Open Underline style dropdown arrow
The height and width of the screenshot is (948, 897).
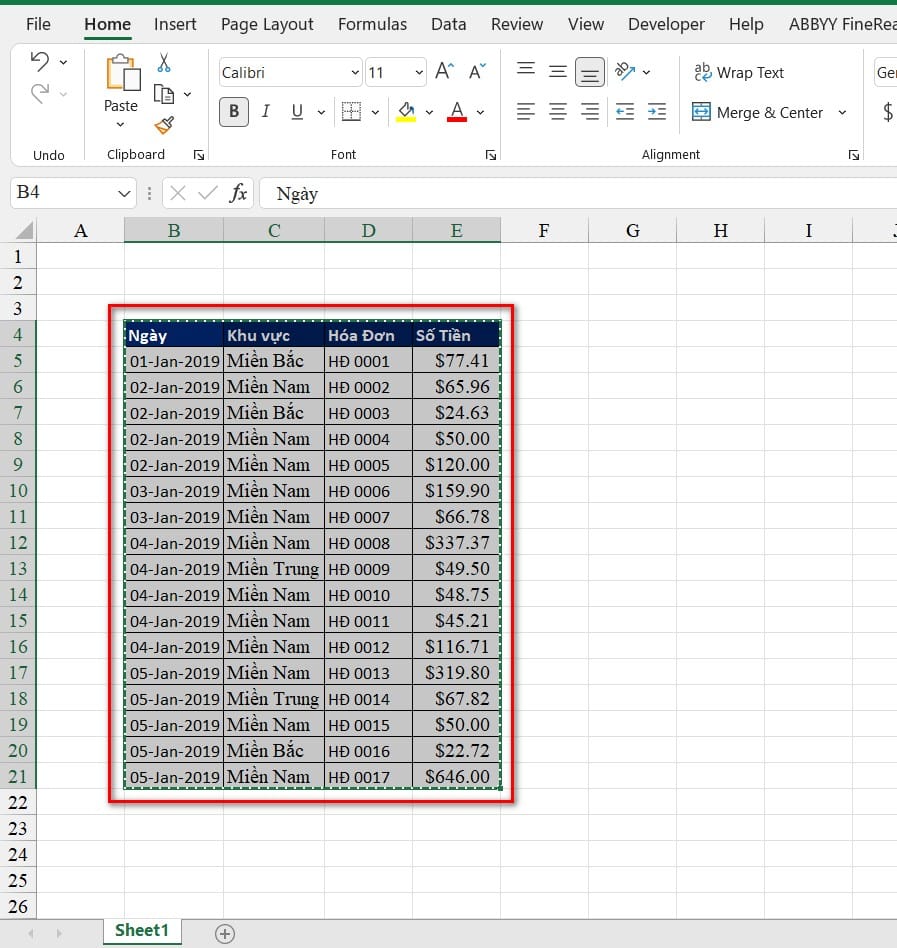(321, 112)
